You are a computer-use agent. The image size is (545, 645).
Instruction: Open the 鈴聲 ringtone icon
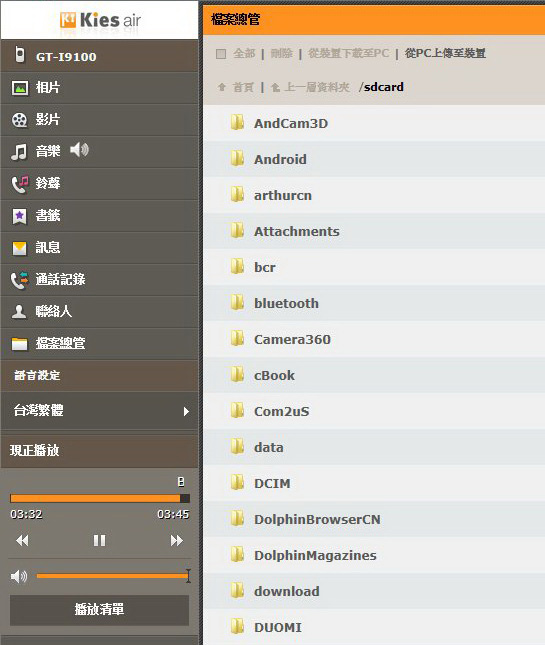click(20, 184)
